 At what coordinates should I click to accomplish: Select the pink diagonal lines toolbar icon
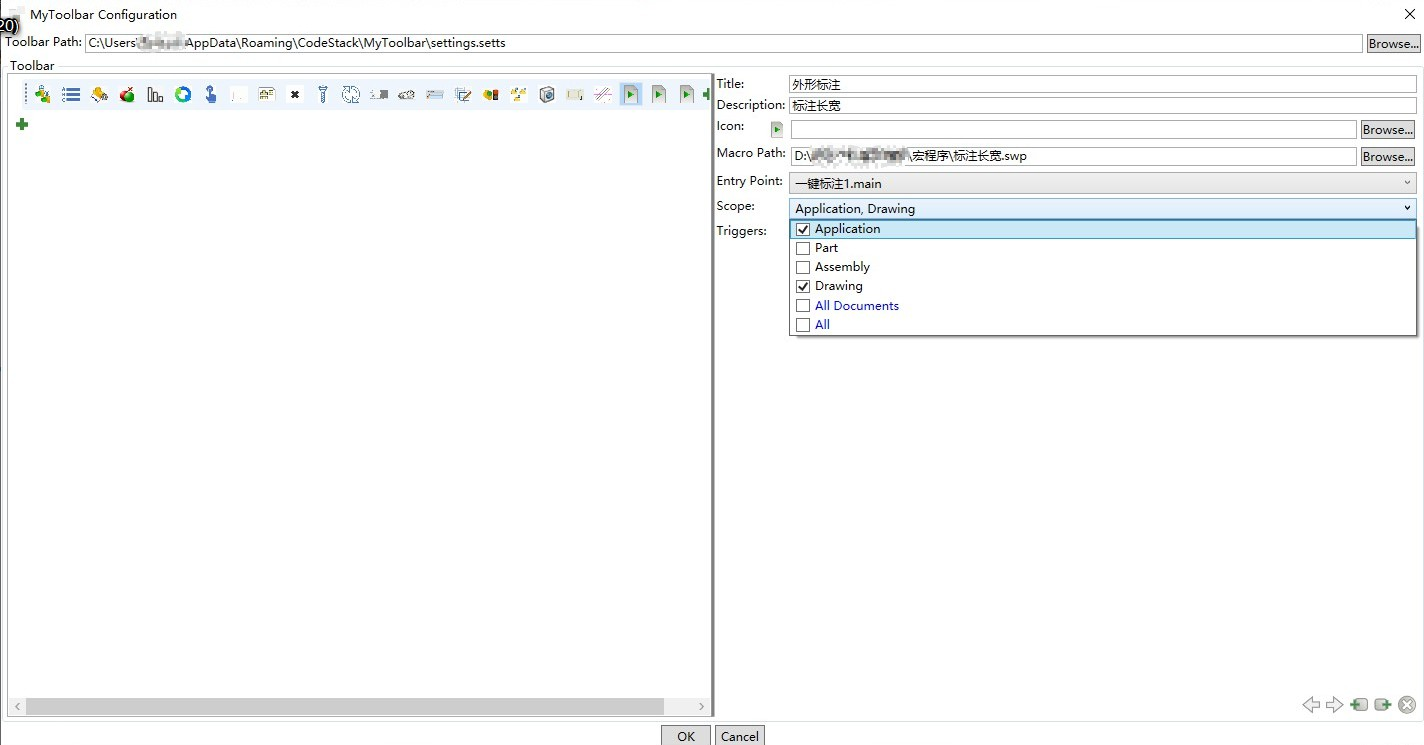[x=603, y=94]
